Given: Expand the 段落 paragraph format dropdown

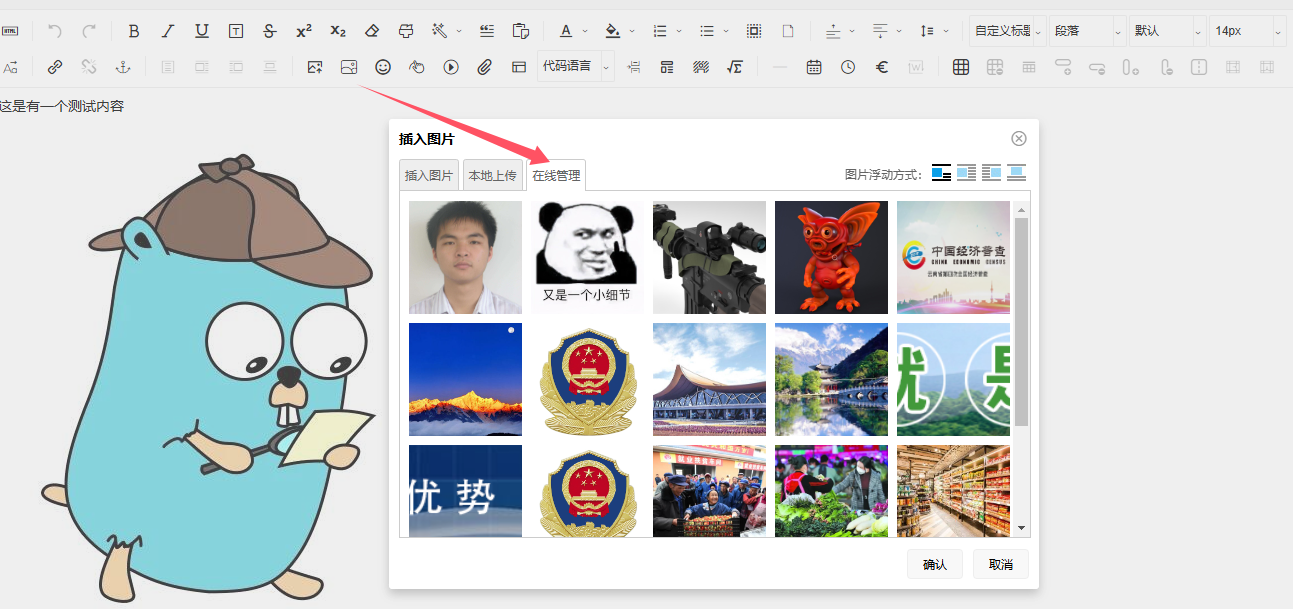Looking at the screenshot, I should click(1087, 31).
